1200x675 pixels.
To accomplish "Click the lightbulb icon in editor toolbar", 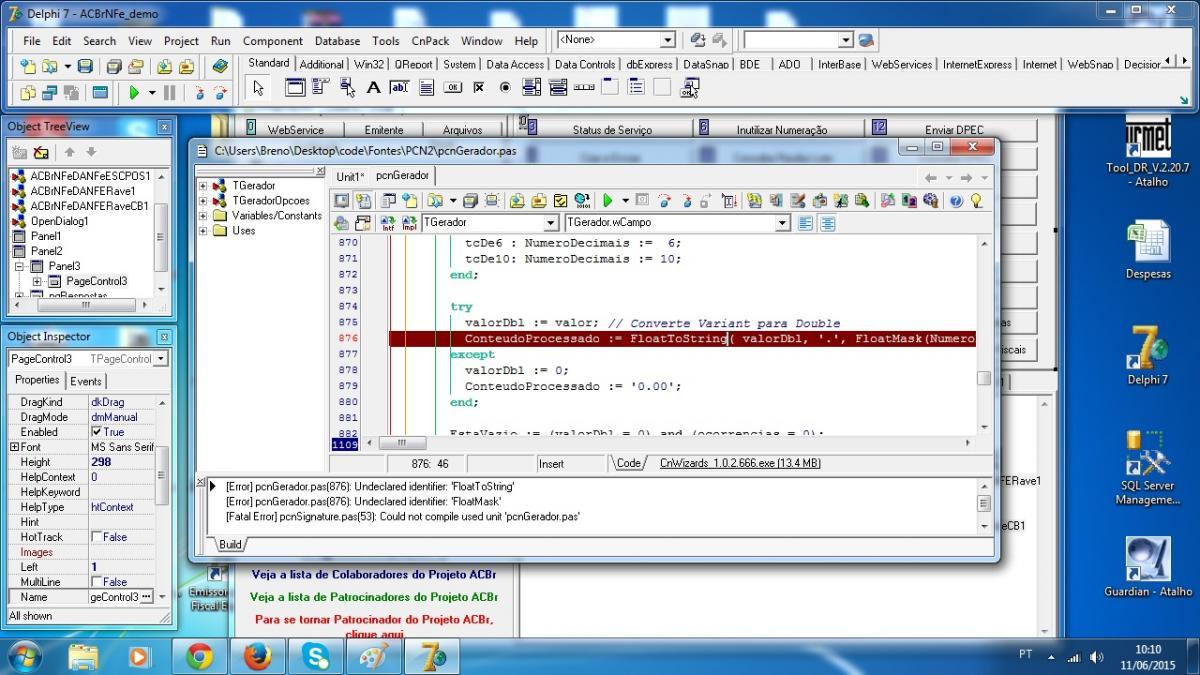I will point(976,201).
